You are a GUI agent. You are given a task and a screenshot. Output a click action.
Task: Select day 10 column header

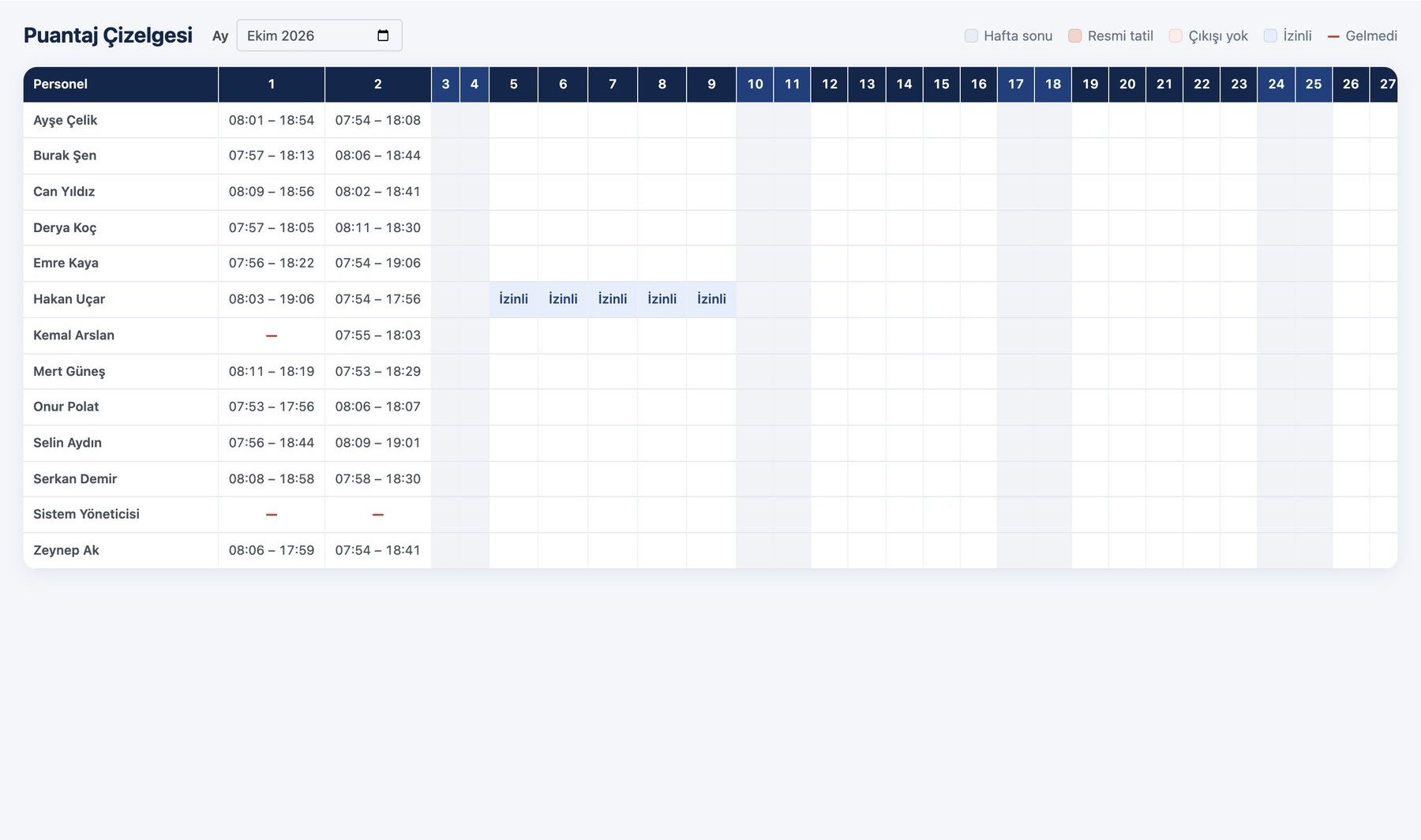point(755,84)
